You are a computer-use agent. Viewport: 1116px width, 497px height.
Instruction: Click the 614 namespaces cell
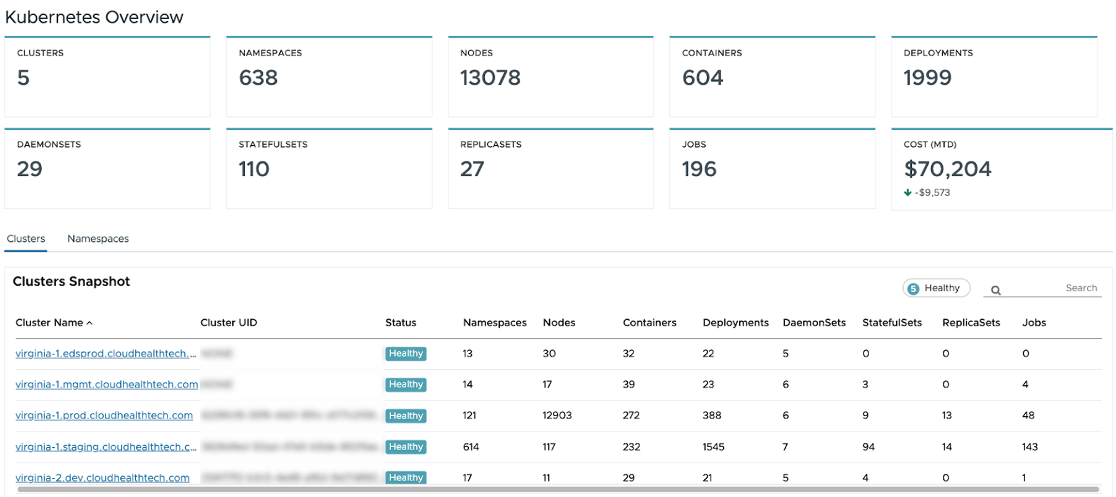(471, 446)
